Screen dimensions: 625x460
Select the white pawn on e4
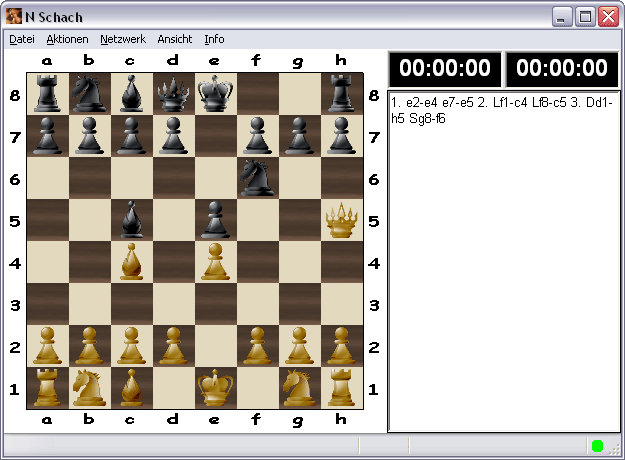click(x=215, y=262)
